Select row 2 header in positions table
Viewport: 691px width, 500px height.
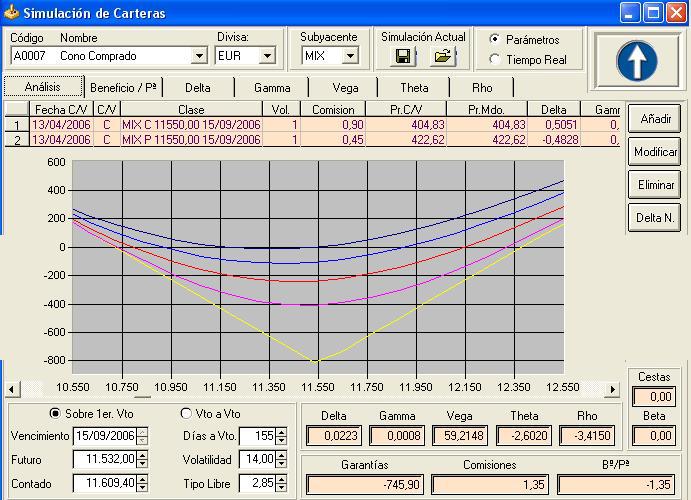[x=17, y=140]
